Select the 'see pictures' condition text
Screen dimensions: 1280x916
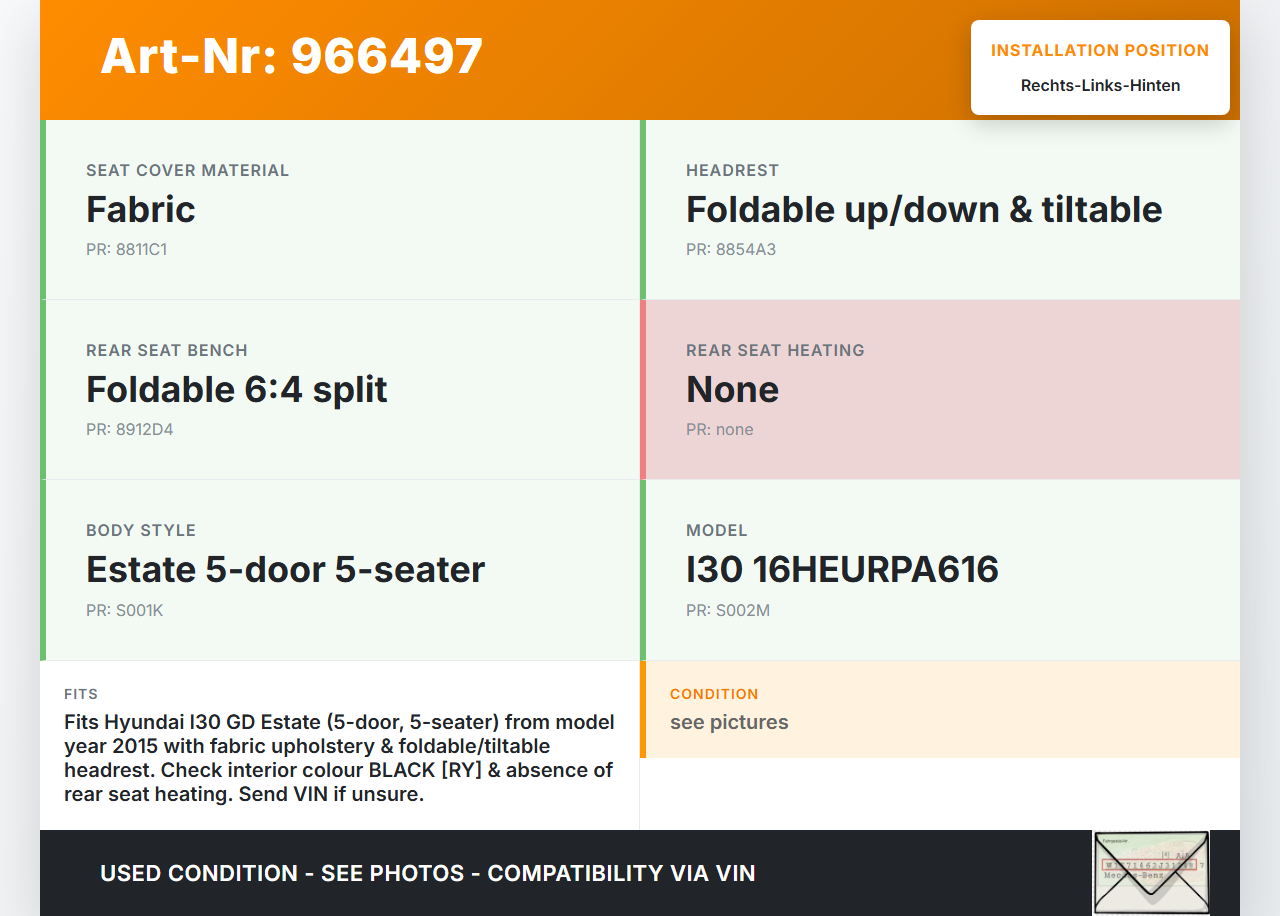729,722
